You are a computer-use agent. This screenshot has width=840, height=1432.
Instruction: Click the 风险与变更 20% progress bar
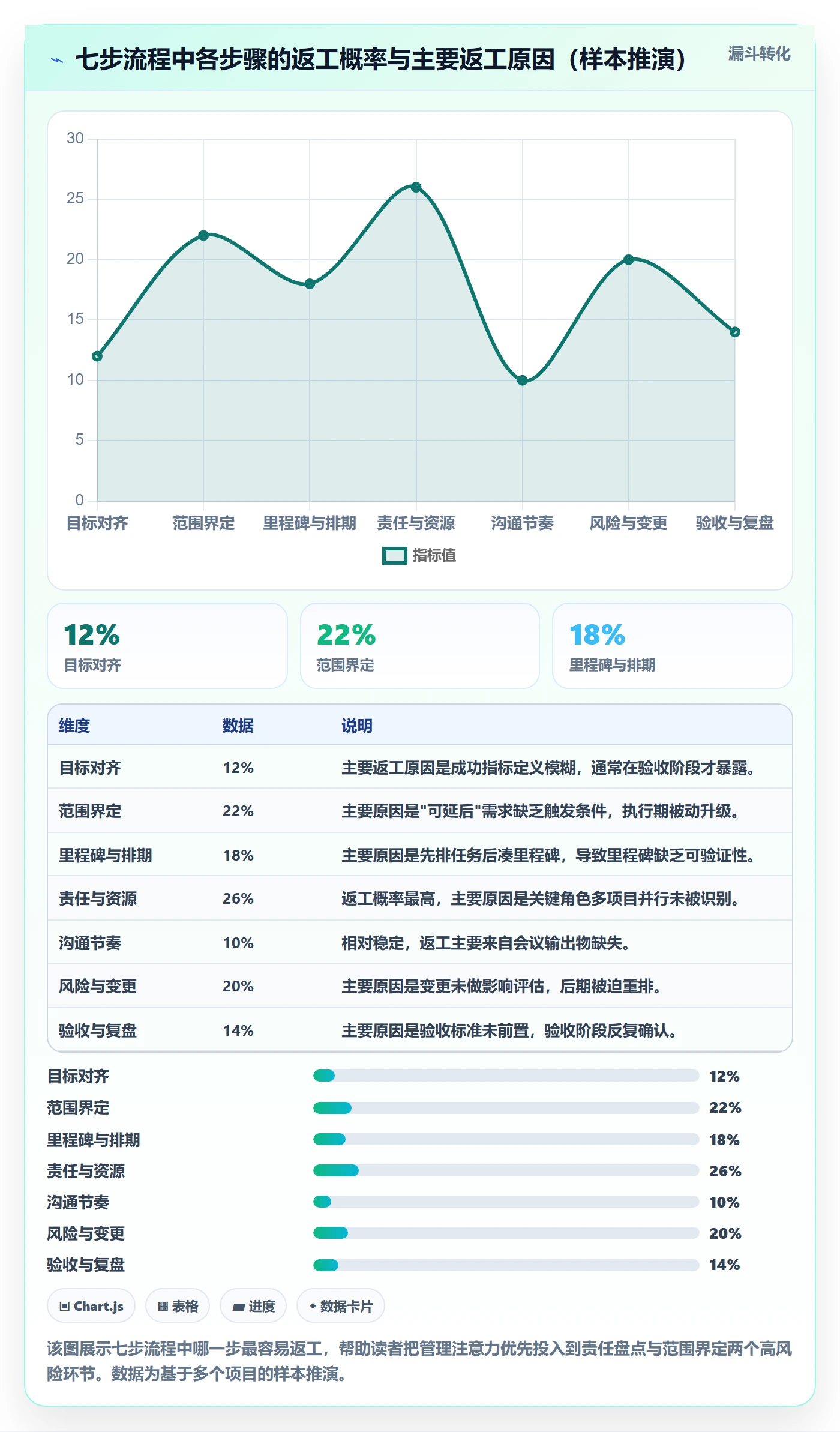pos(506,1233)
